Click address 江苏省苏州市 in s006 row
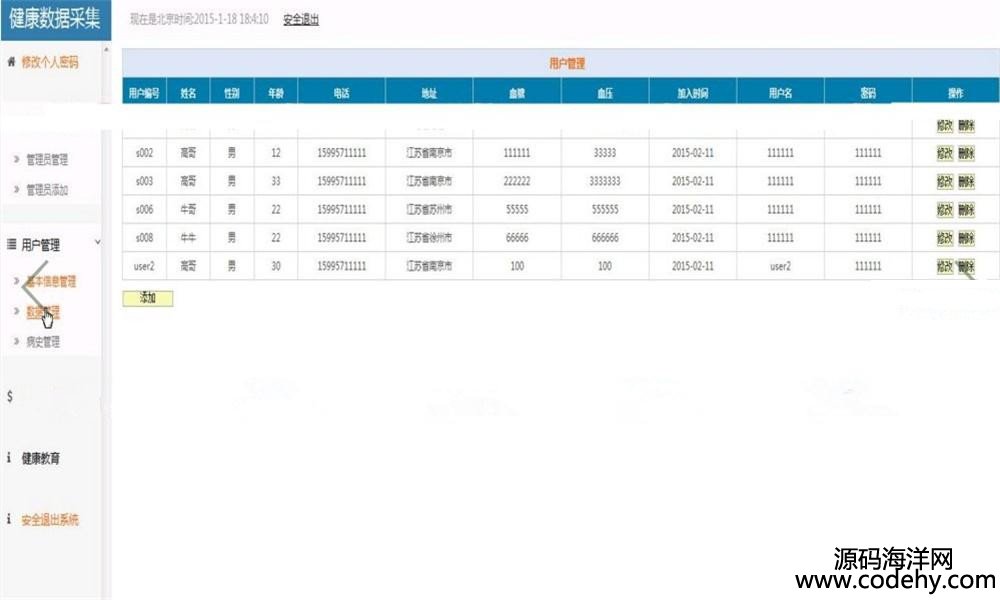This screenshot has width=1000, height=600. point(429,210)
